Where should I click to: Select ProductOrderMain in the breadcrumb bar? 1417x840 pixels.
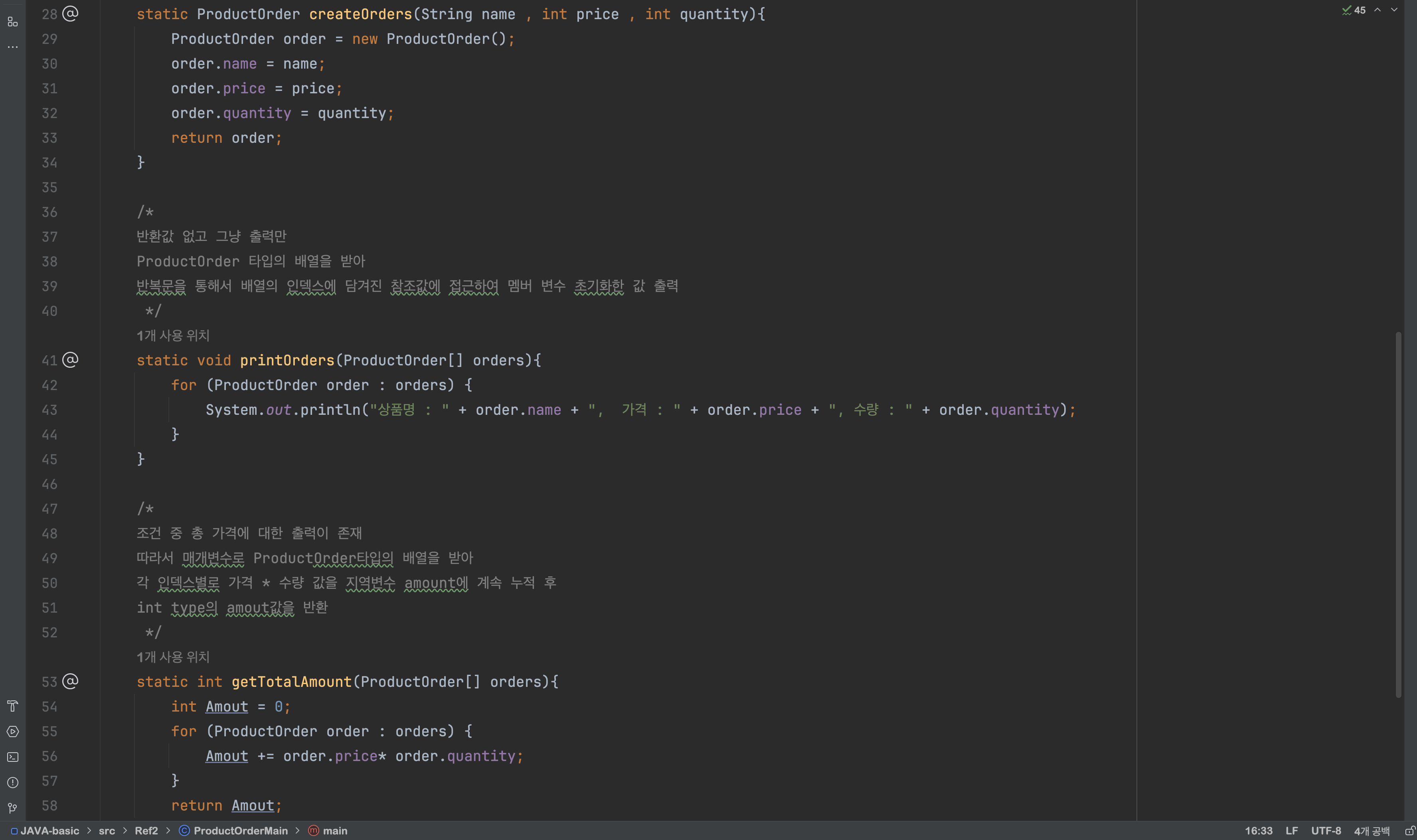[241, 831]
